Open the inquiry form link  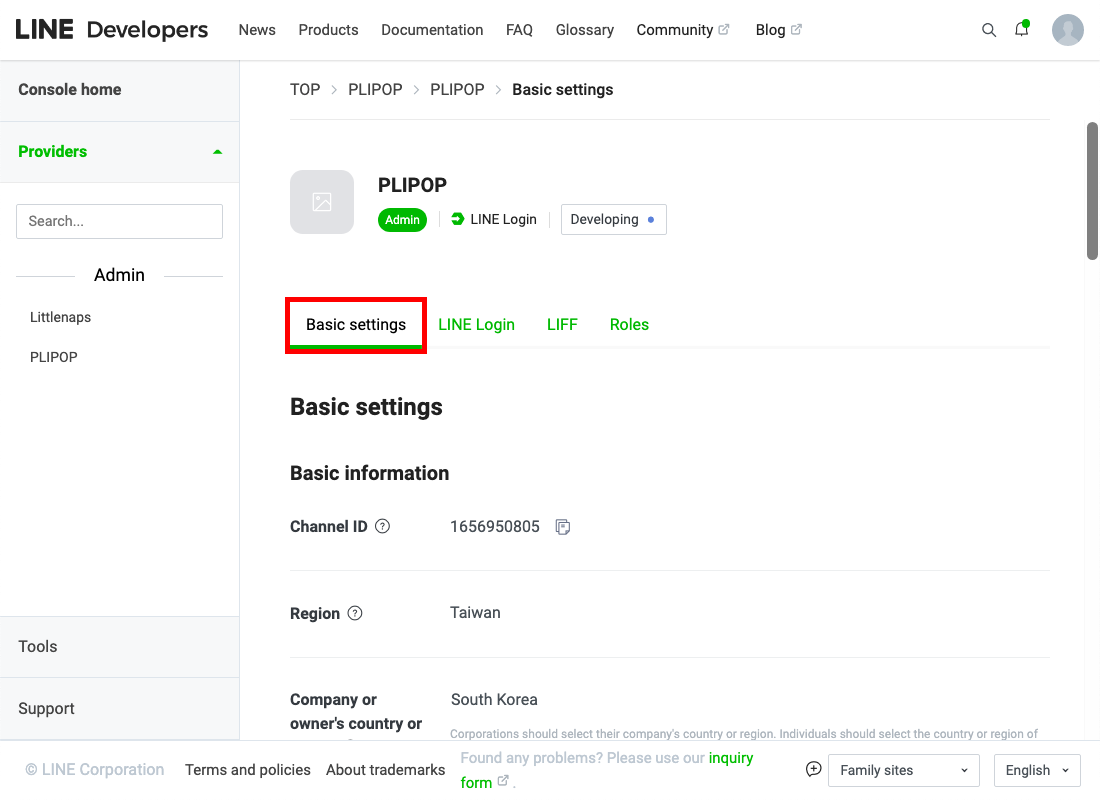[x=730, y=758]
